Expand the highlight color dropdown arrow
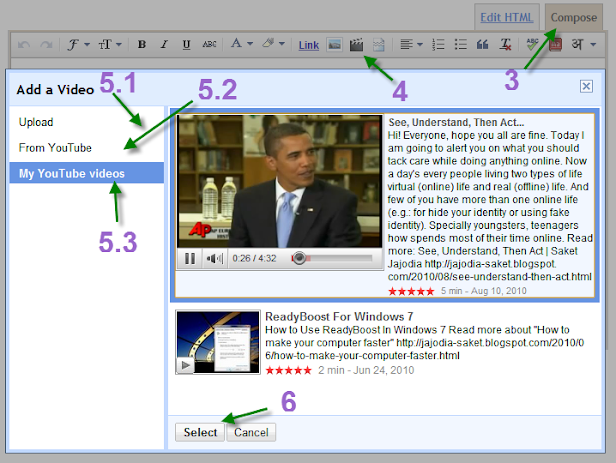The width and height of the screenshot is (616, 463). [282, 44]
